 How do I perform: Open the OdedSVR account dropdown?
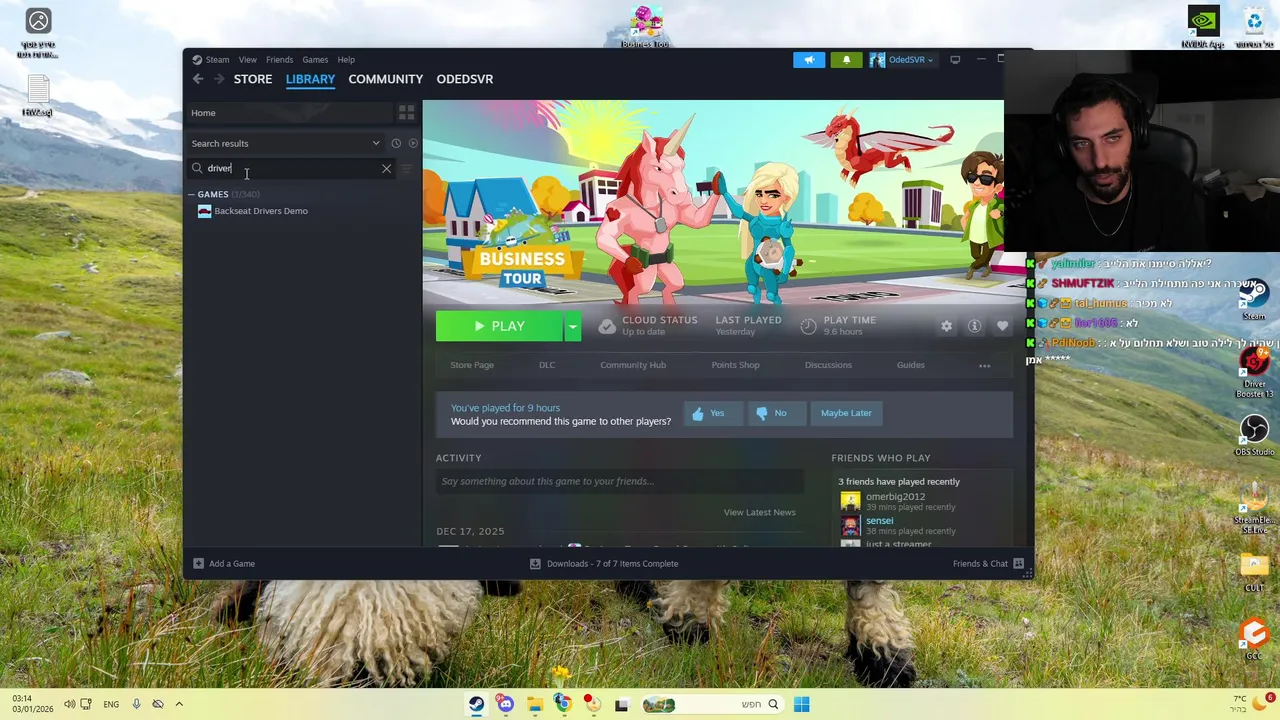(902, 60)
